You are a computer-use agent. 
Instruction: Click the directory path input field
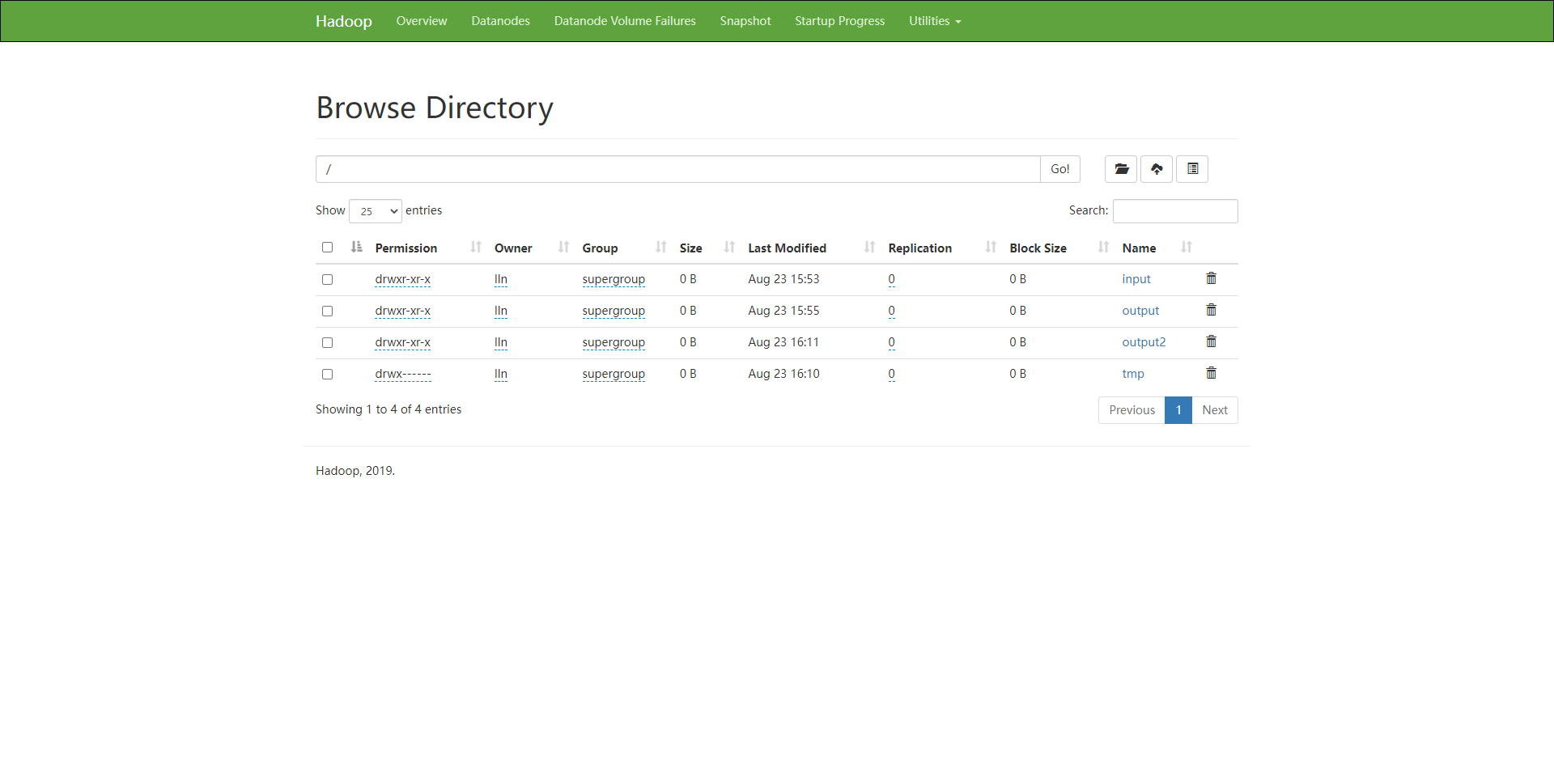tap(678, 169)
